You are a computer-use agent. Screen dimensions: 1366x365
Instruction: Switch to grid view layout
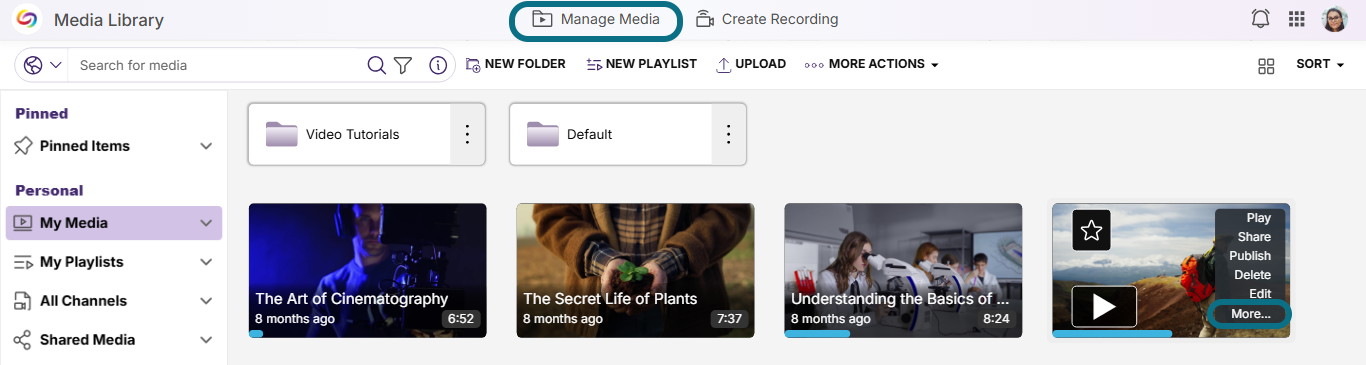(x=1266, y=66)
